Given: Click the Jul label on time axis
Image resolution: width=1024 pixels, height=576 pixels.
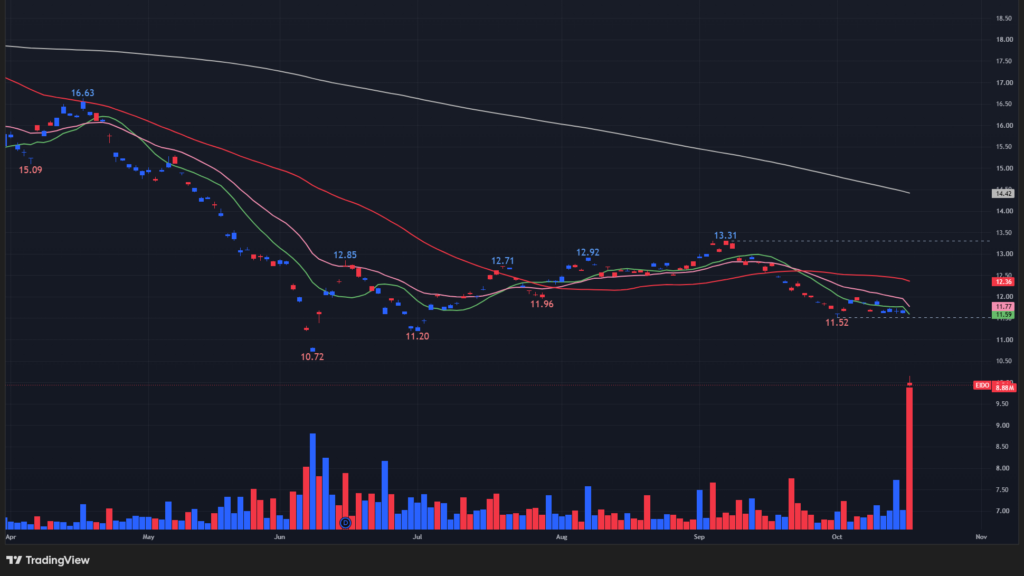Looking at the screenshot, I should click(417, 537).
